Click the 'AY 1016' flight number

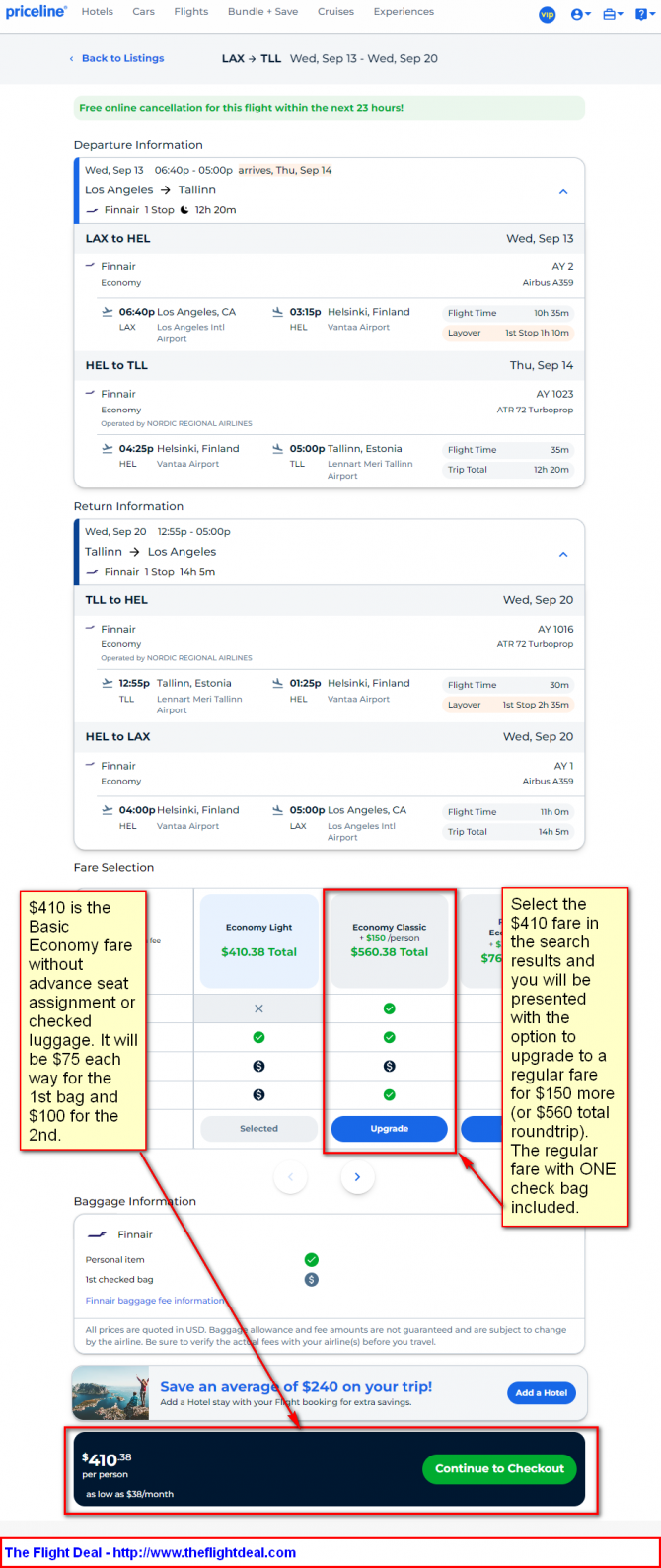554,629
